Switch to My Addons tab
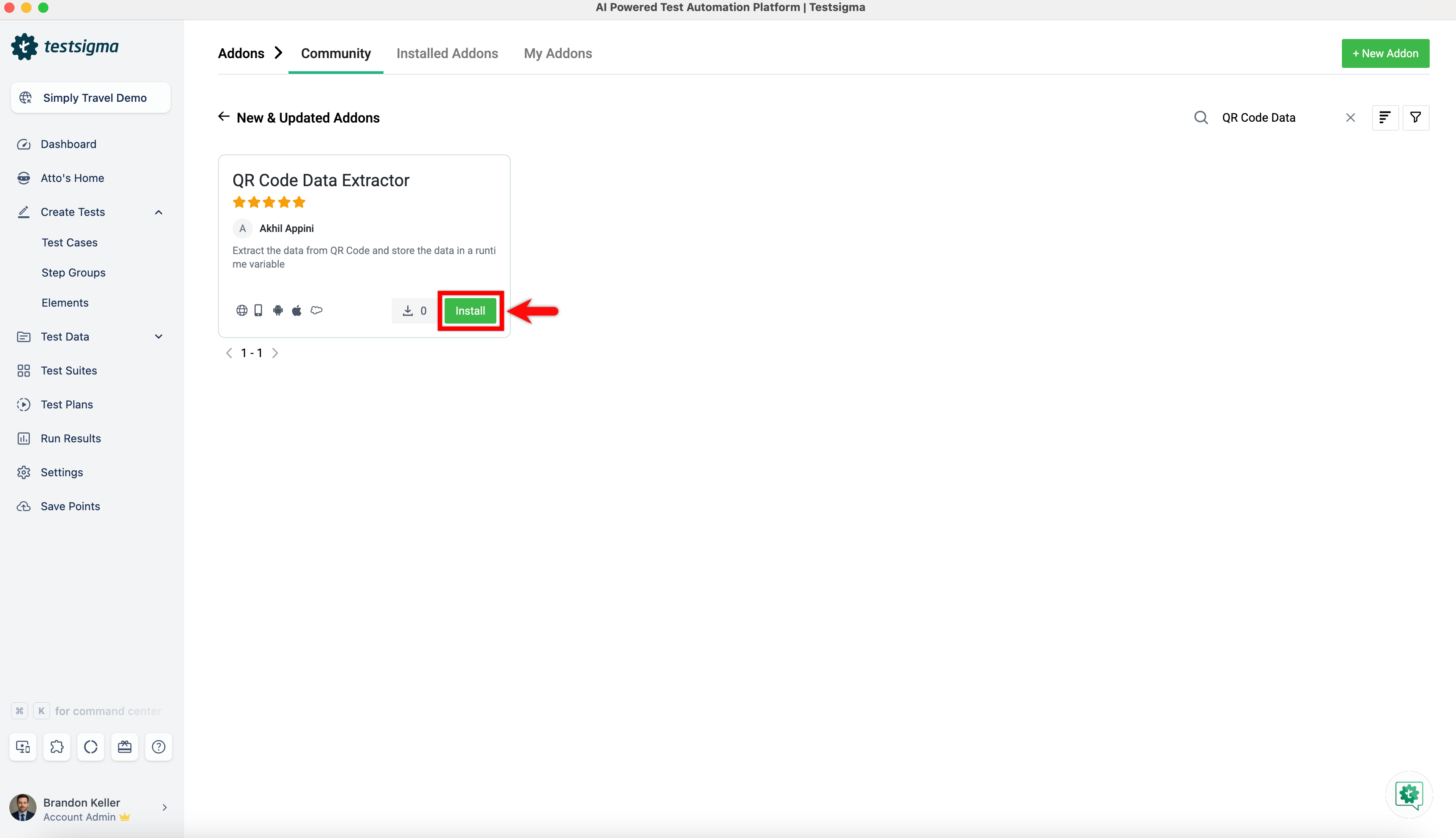 [x=557, y=53]
